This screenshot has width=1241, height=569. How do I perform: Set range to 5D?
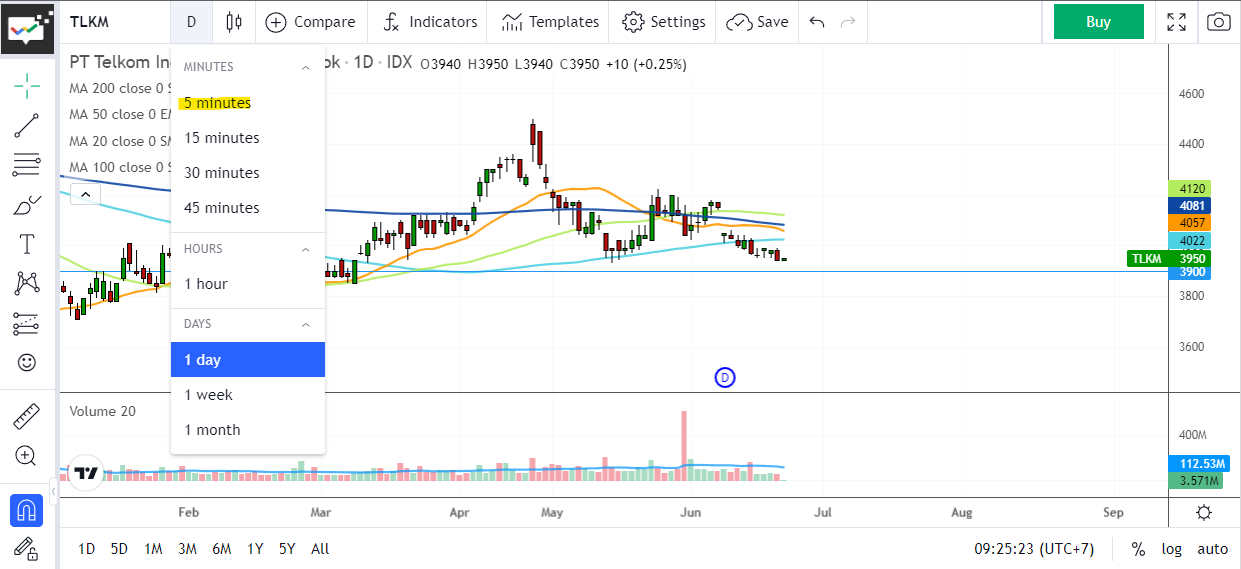[119, 549]
